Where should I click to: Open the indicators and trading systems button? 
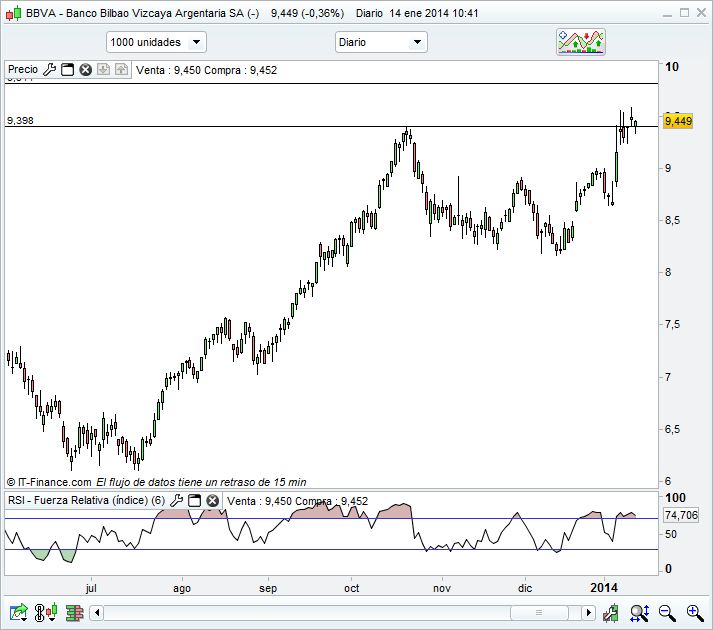pyautogui.click(x=581, y=42)
